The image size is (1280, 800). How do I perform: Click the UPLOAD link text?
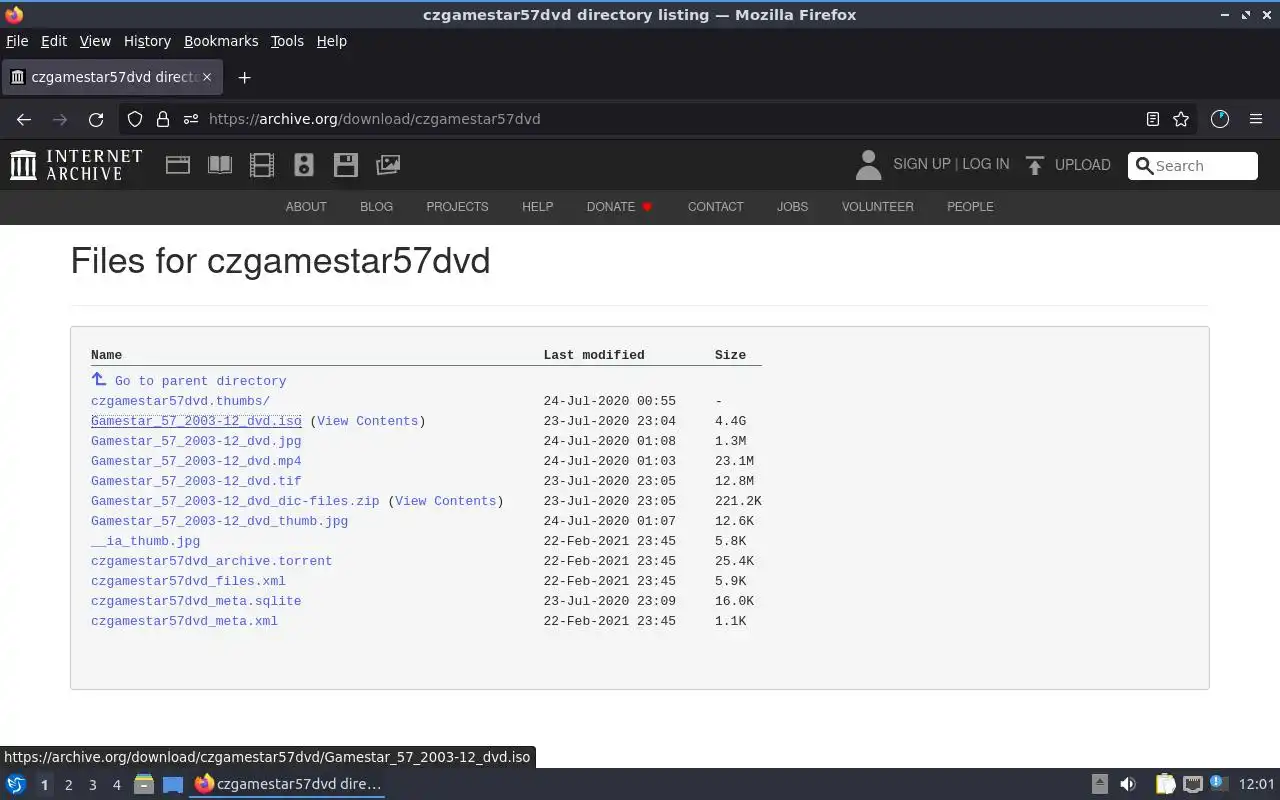pyautogui.click(x=1083, y=165)
